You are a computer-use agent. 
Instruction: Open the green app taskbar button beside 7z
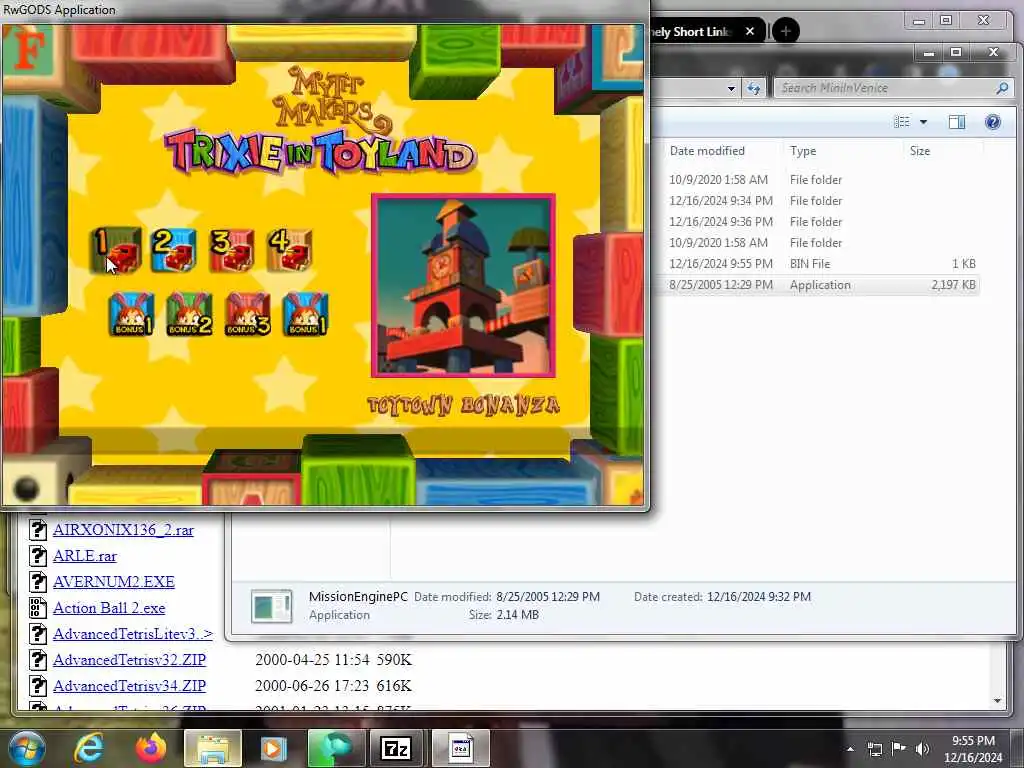334,748
